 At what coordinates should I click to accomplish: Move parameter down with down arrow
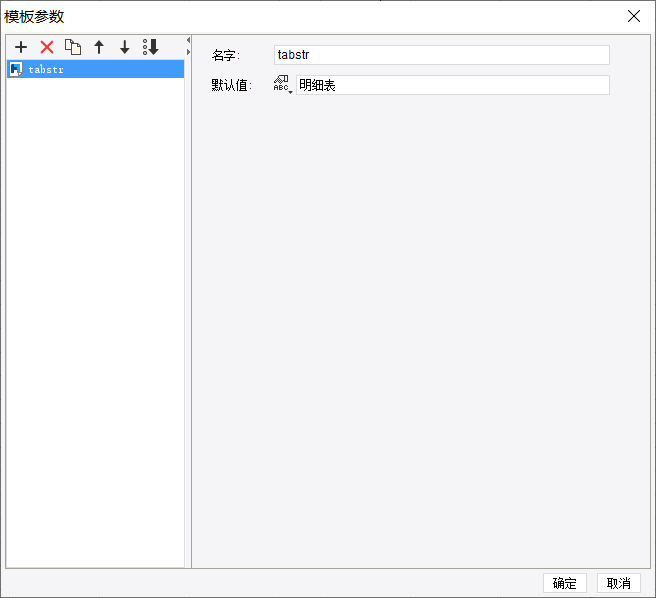(125, 47)
